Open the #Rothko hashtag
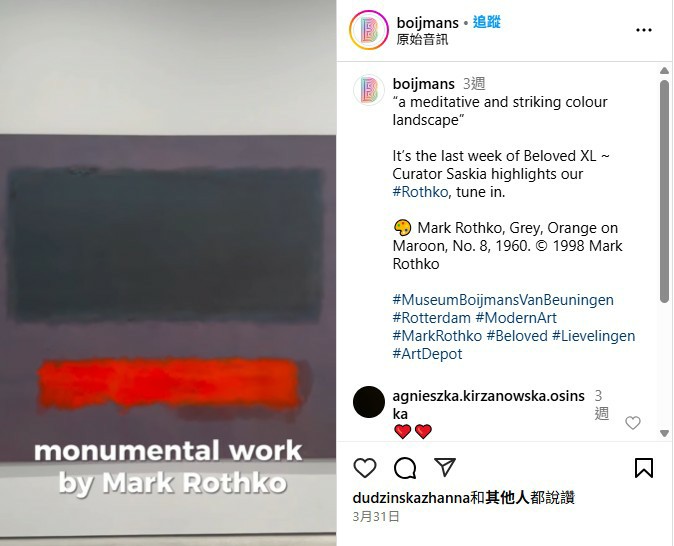This screenshot has height=546, width=674. coord(420,192)
